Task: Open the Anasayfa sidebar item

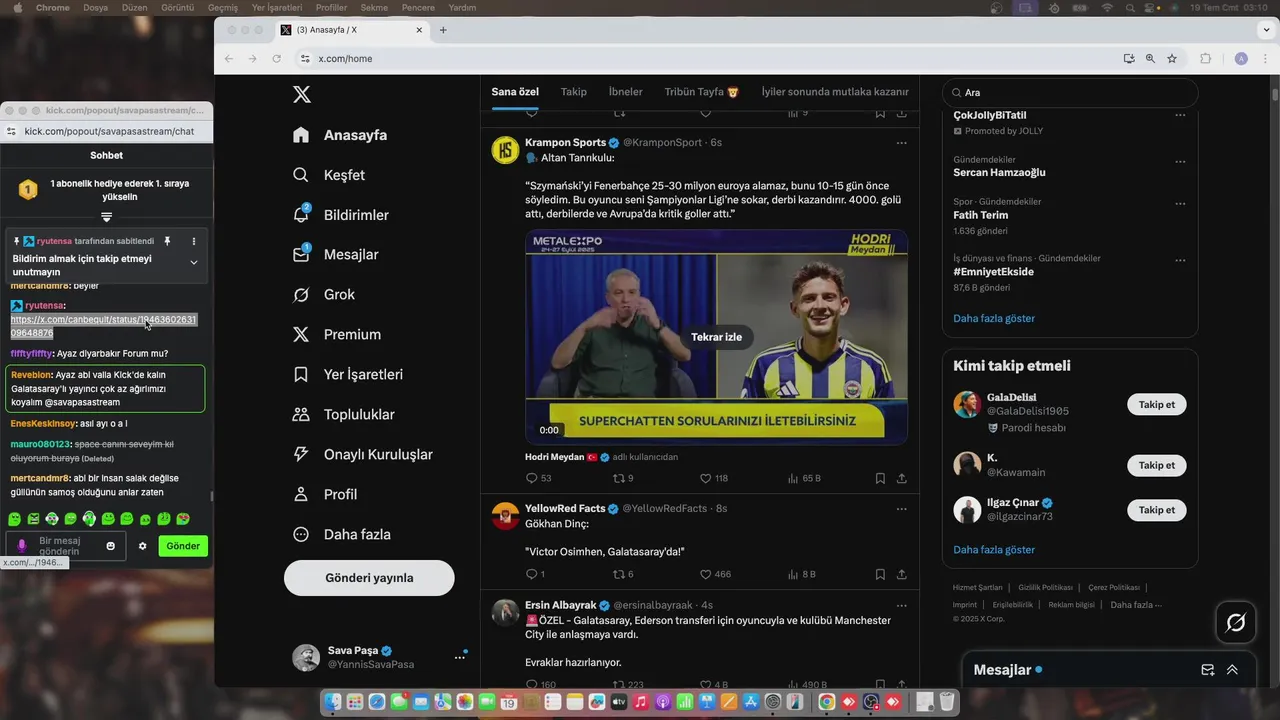Action: tap(340, 135)
